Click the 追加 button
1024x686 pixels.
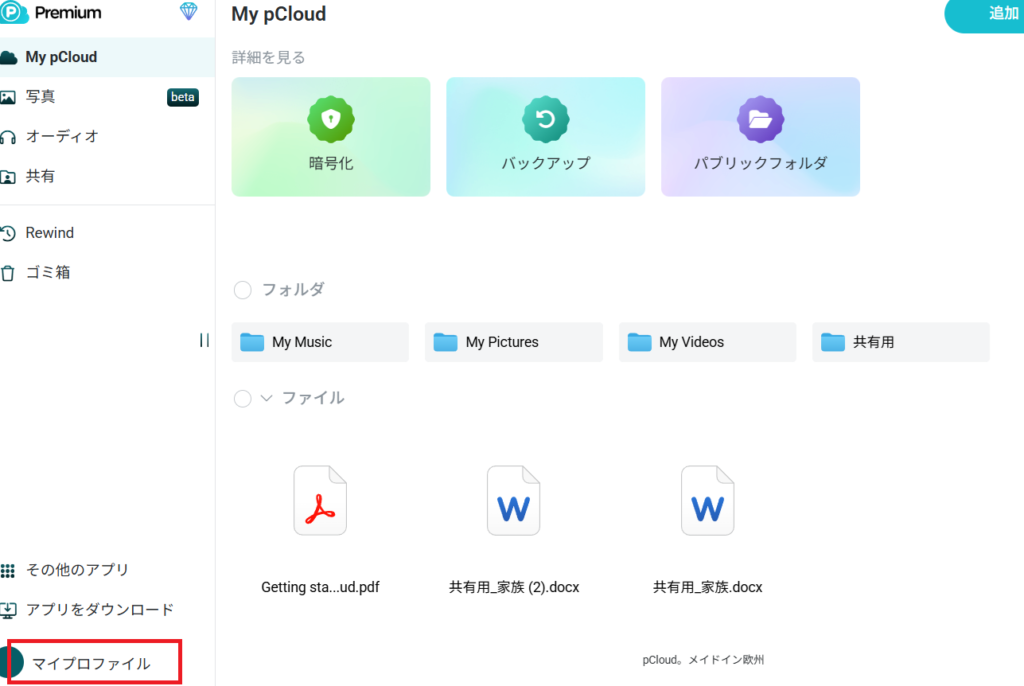(x=990, y=14)
